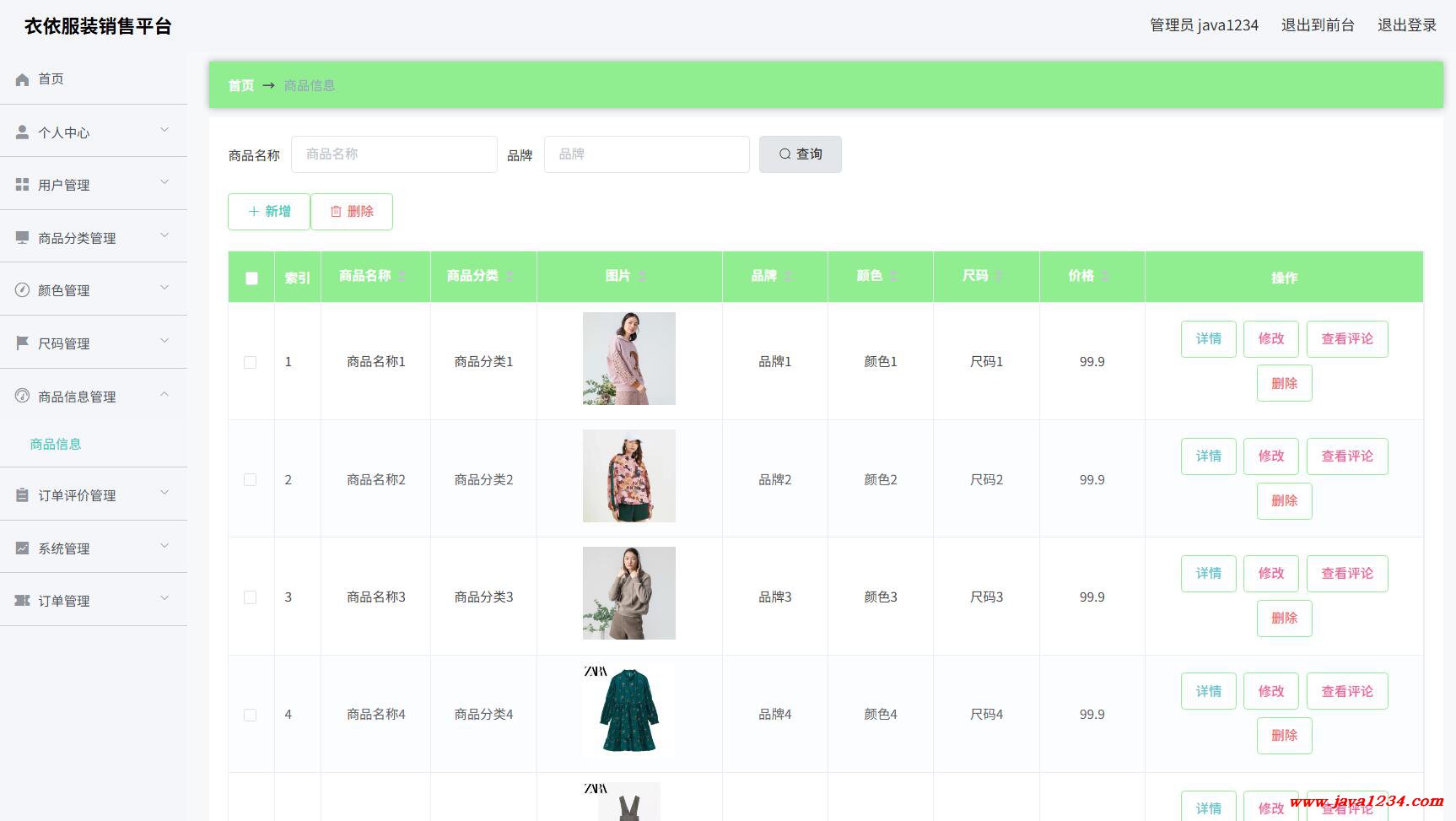Click the 新增 add button
Image resolution: width=1456 pixels, height=821 pixels.
(x=269, y=212)
